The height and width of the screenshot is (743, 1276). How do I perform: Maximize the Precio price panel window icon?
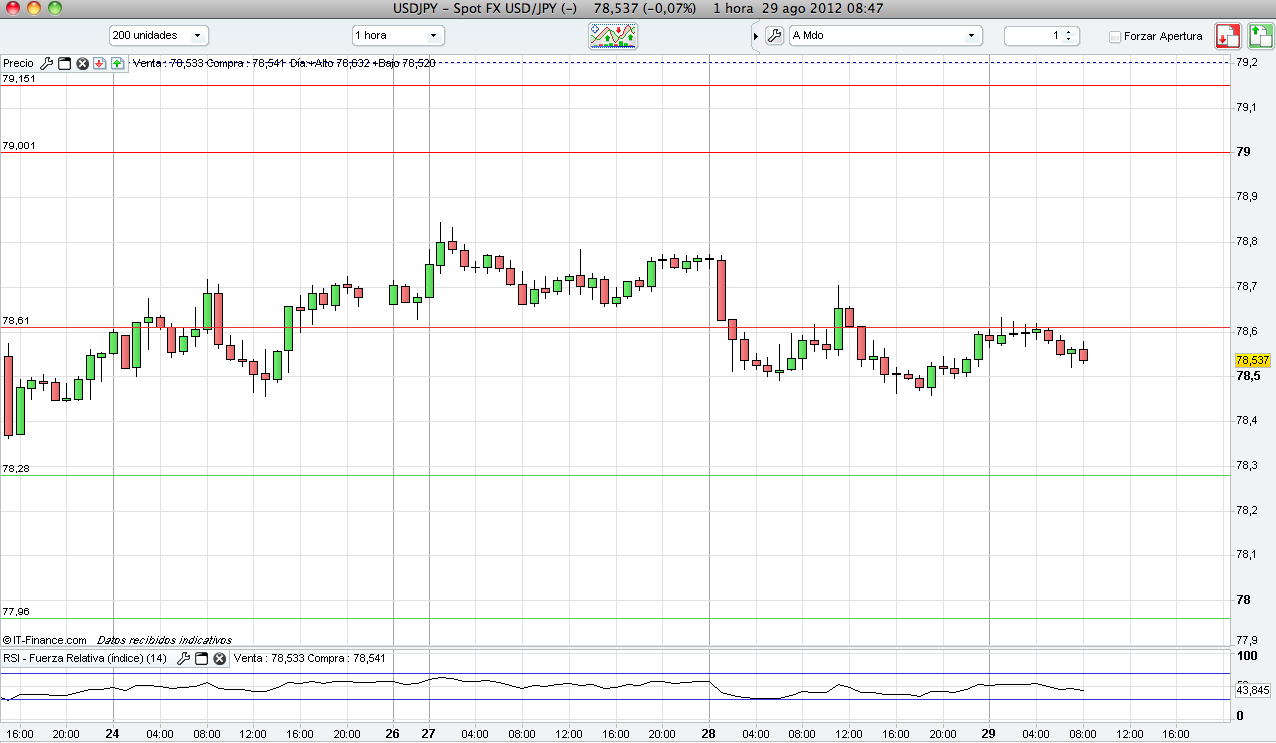point(65,63)
